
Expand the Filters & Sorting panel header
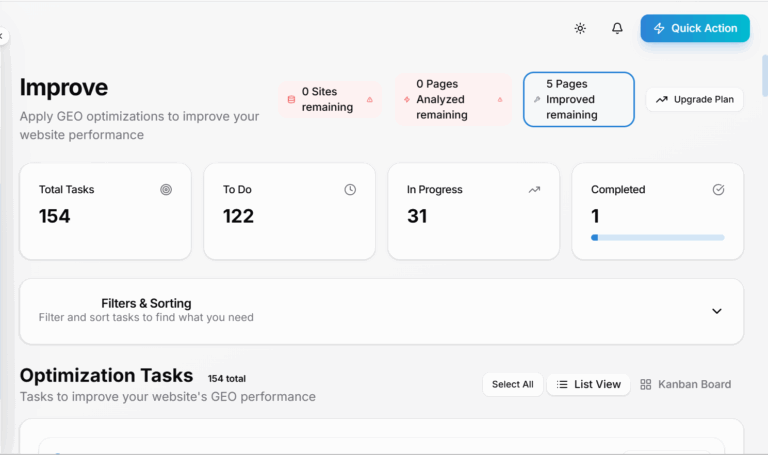146,303
